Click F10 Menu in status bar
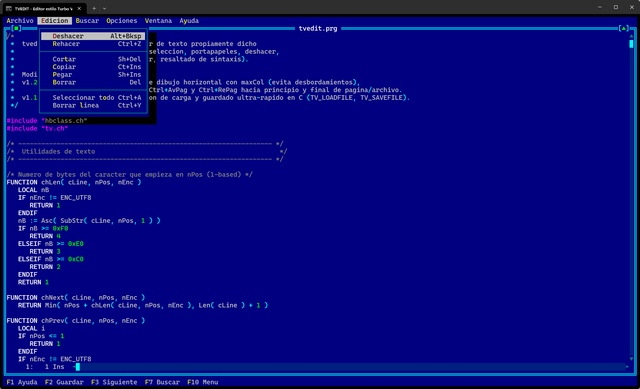The height and width of the screenshot is (389, 640). [202, 382]
